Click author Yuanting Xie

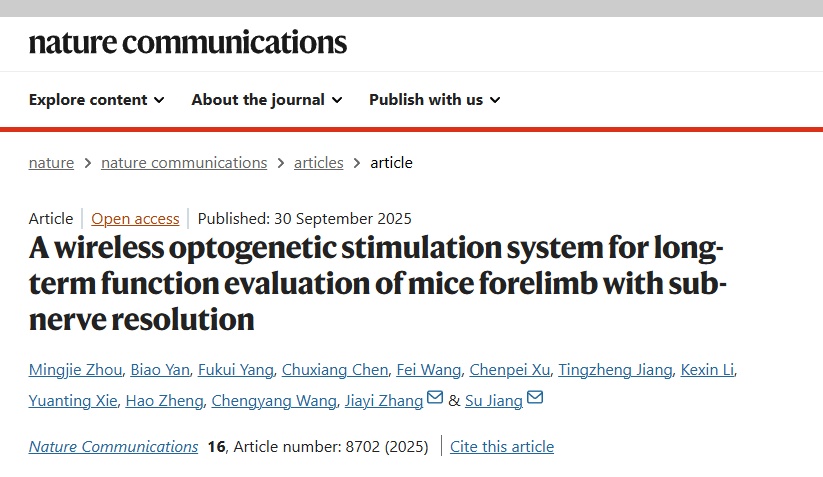[x=74, y=401]
